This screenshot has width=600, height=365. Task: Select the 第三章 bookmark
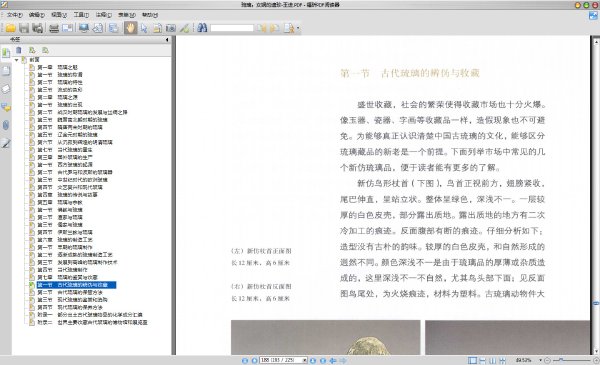click(65, 157)
